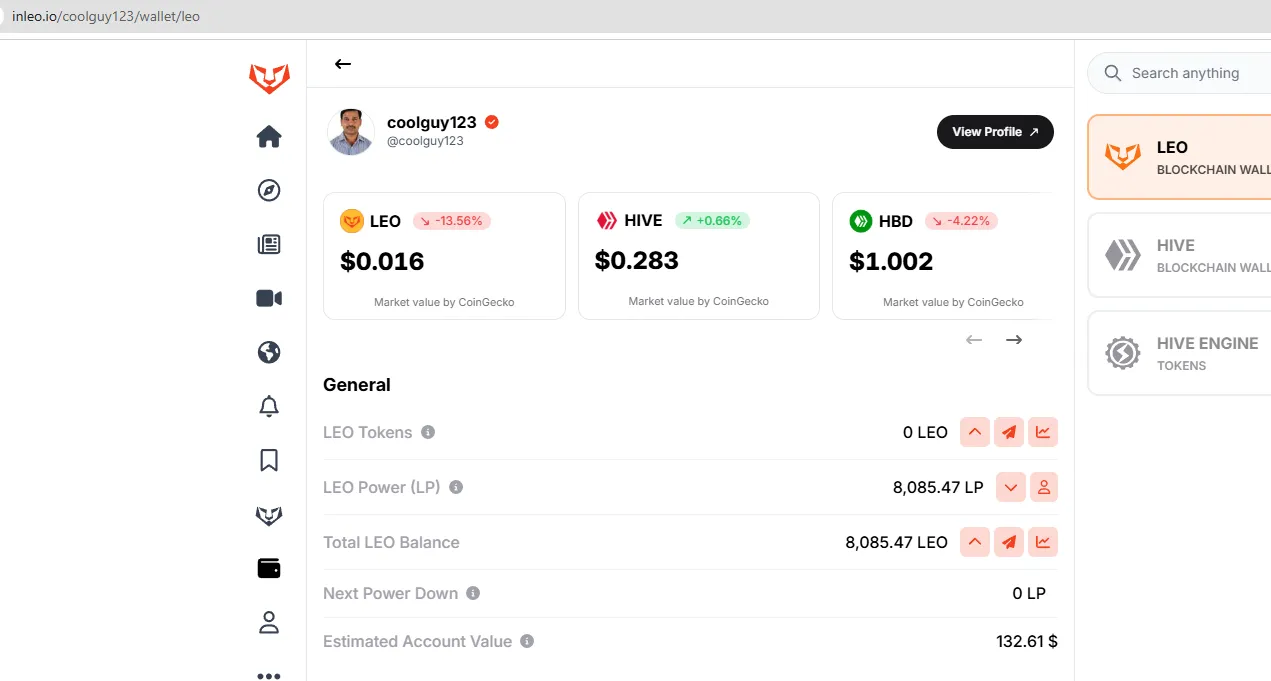
Task: Click the verified badge next to coolguy123
Action: click(491, 122)
